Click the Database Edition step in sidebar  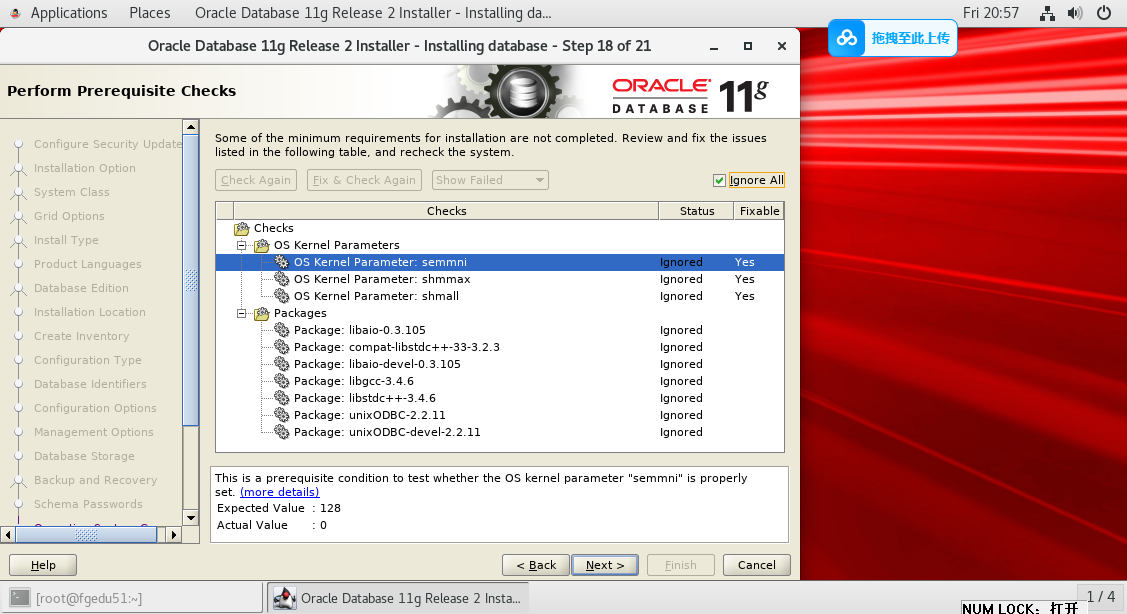(x=81, y=288)
